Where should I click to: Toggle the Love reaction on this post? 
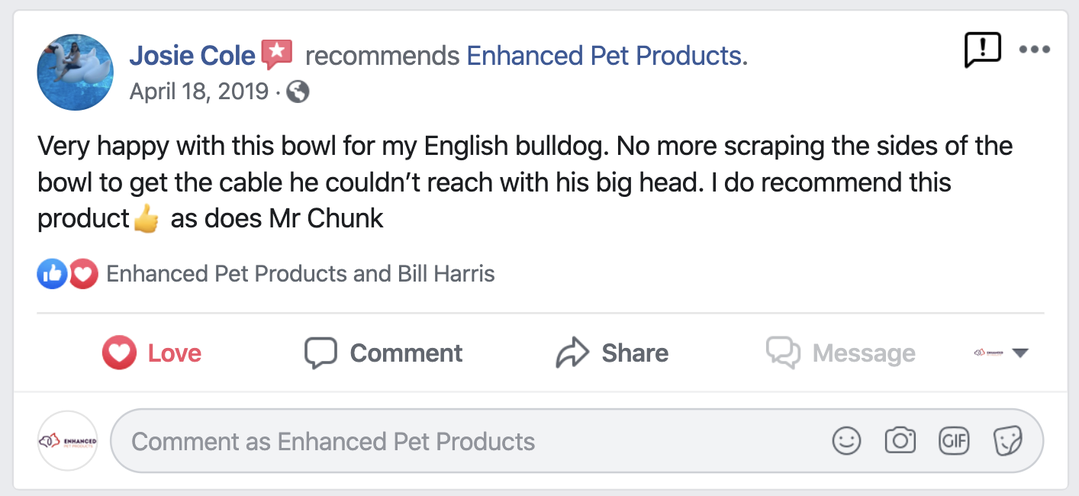[152, 353]
